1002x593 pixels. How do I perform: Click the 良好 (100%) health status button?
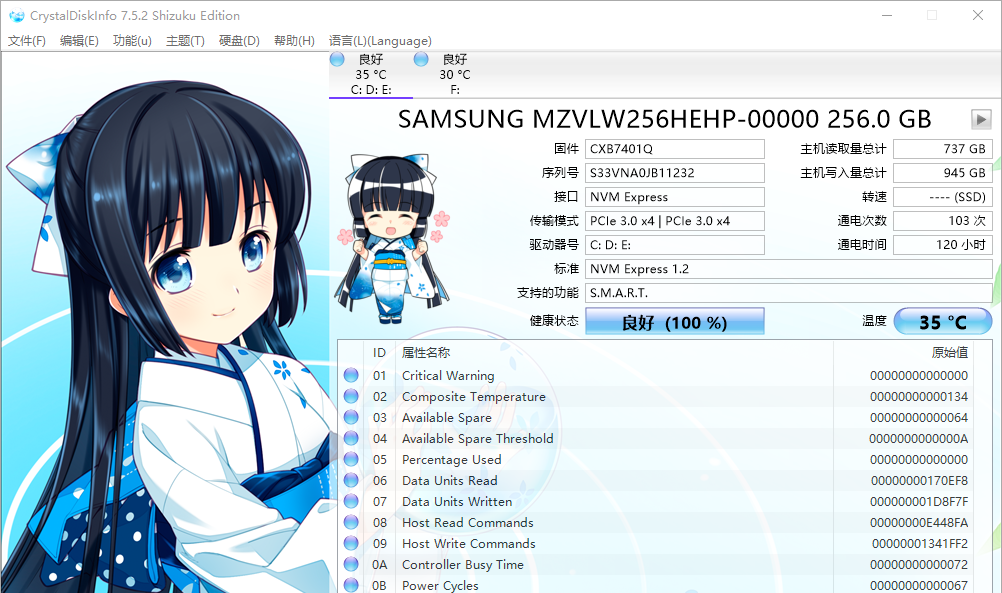pos(674,321)
